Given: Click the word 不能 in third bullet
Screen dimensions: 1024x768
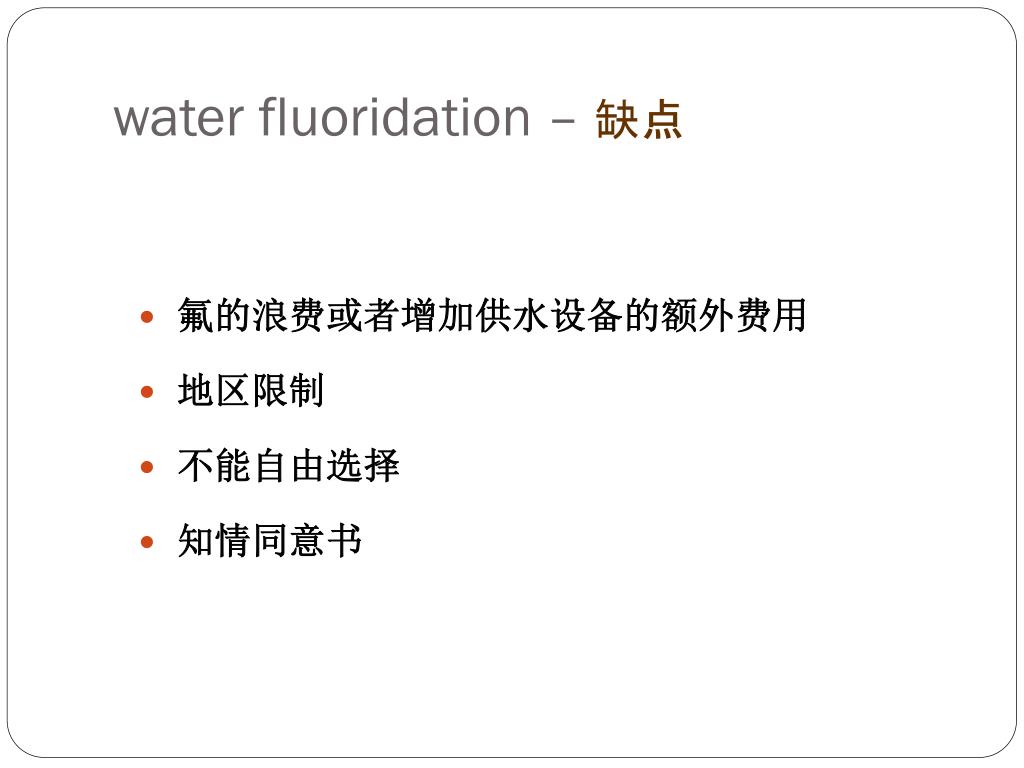Looking at the screenshot, I should [214, 466].
